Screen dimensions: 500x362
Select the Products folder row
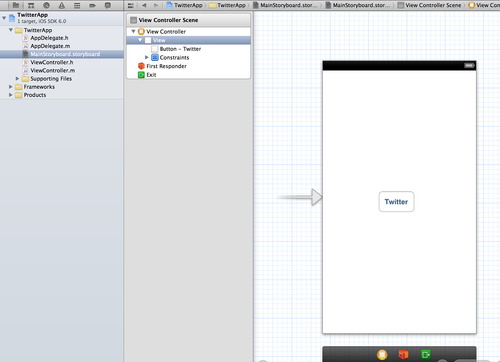click(x=62, y=95)
